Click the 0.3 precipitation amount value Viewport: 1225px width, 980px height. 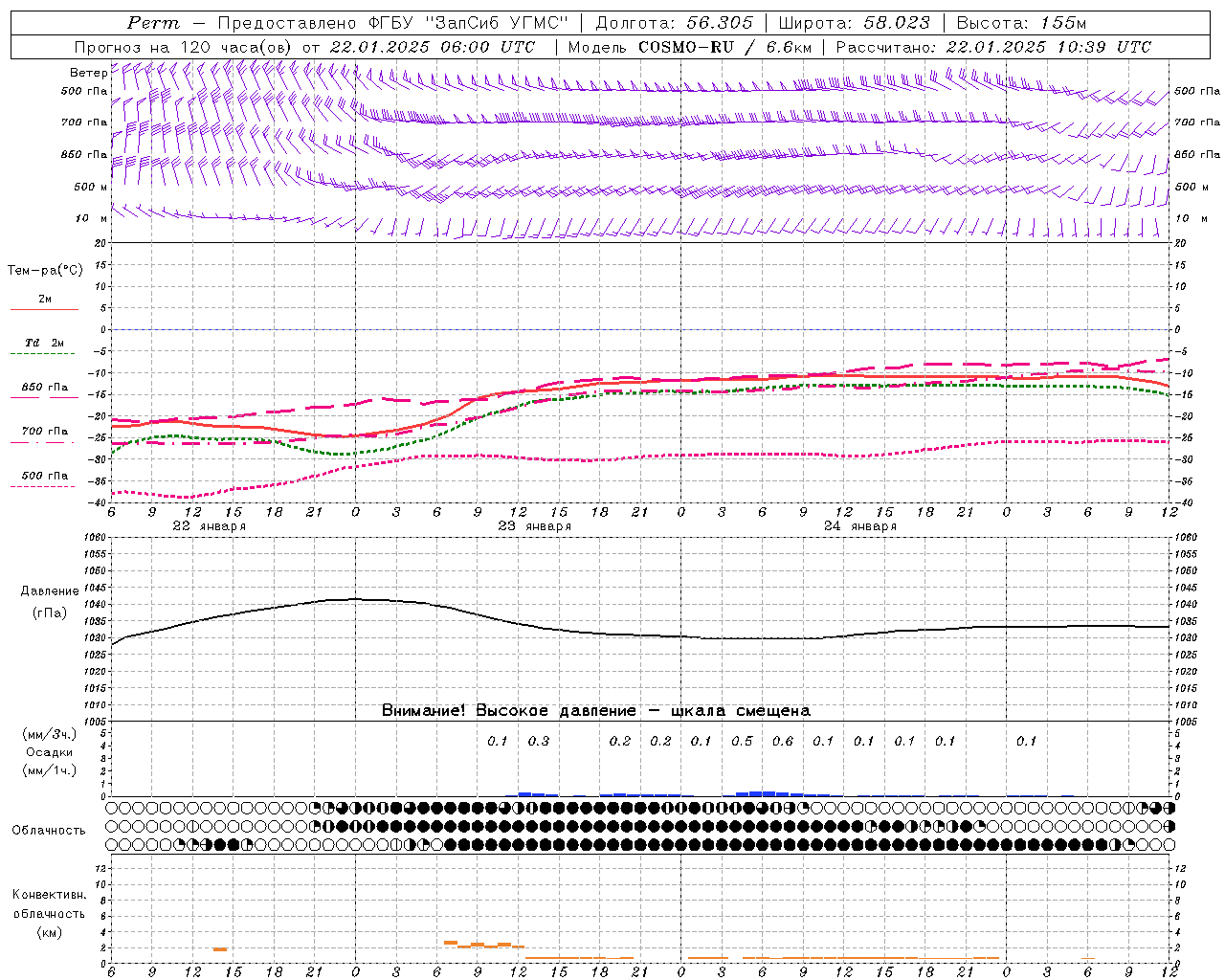tap(539, 741)
